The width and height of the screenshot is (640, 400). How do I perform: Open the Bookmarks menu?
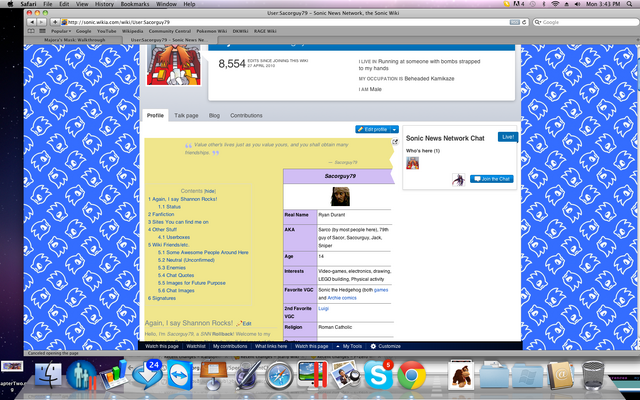(135, 4)
